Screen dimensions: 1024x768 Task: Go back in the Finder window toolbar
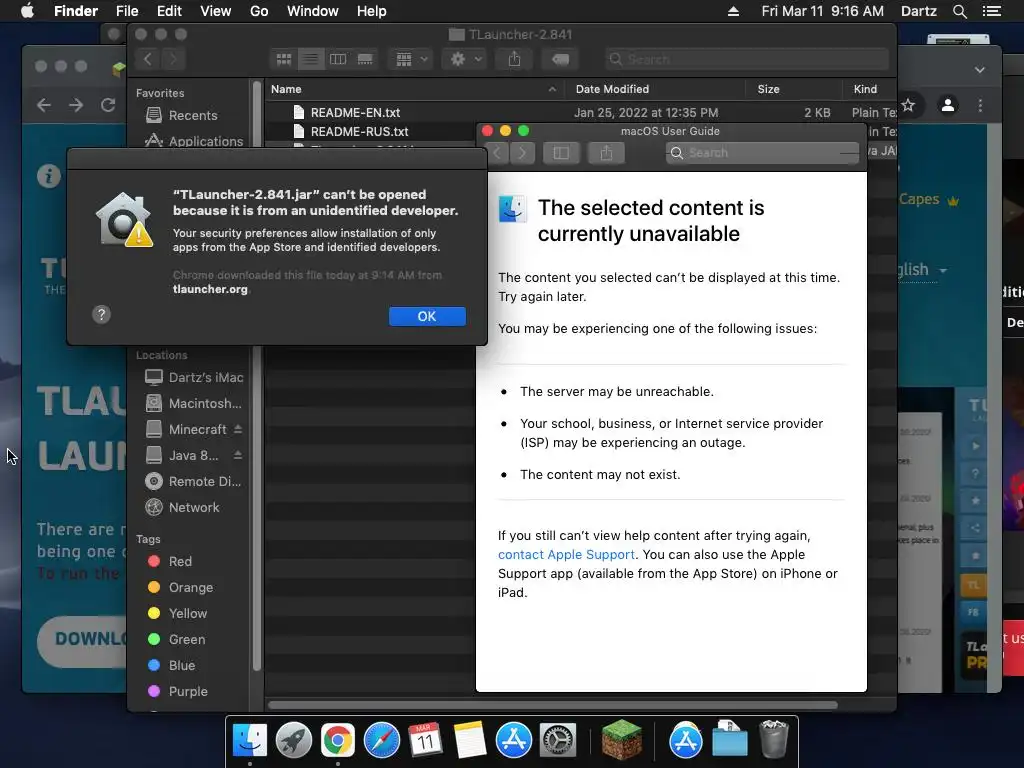[x=148, y=59]
